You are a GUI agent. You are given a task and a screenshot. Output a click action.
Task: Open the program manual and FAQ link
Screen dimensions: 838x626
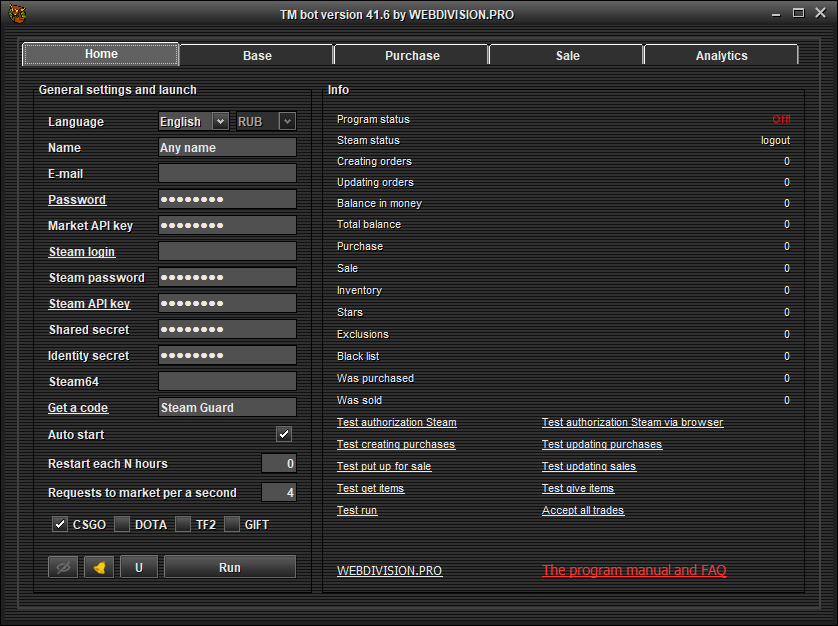[x=634, y=570]
